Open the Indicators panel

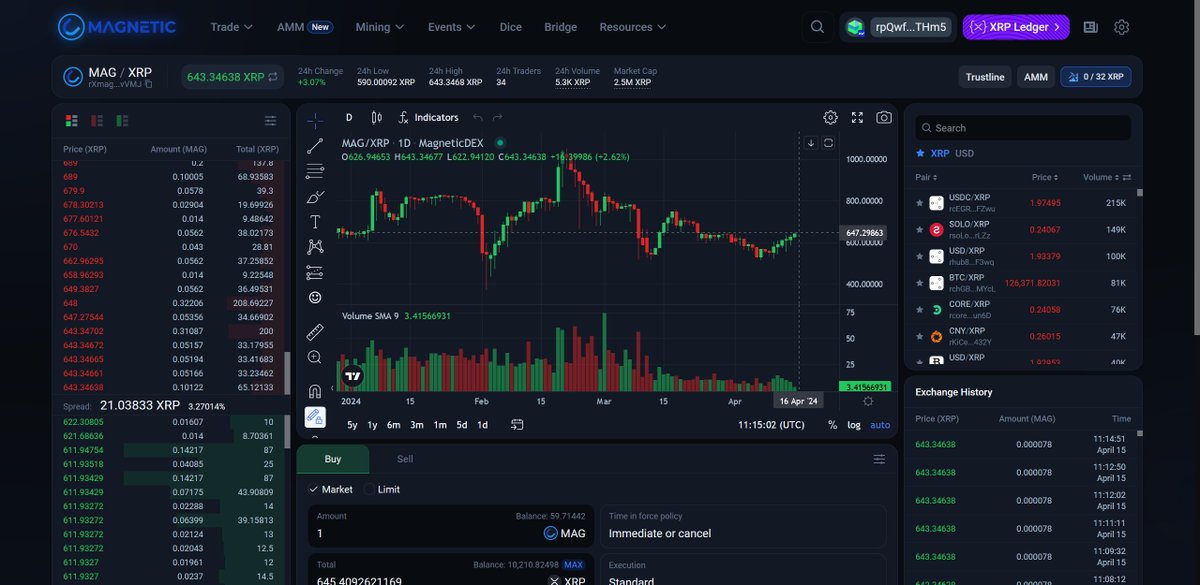tap(428, 117)
